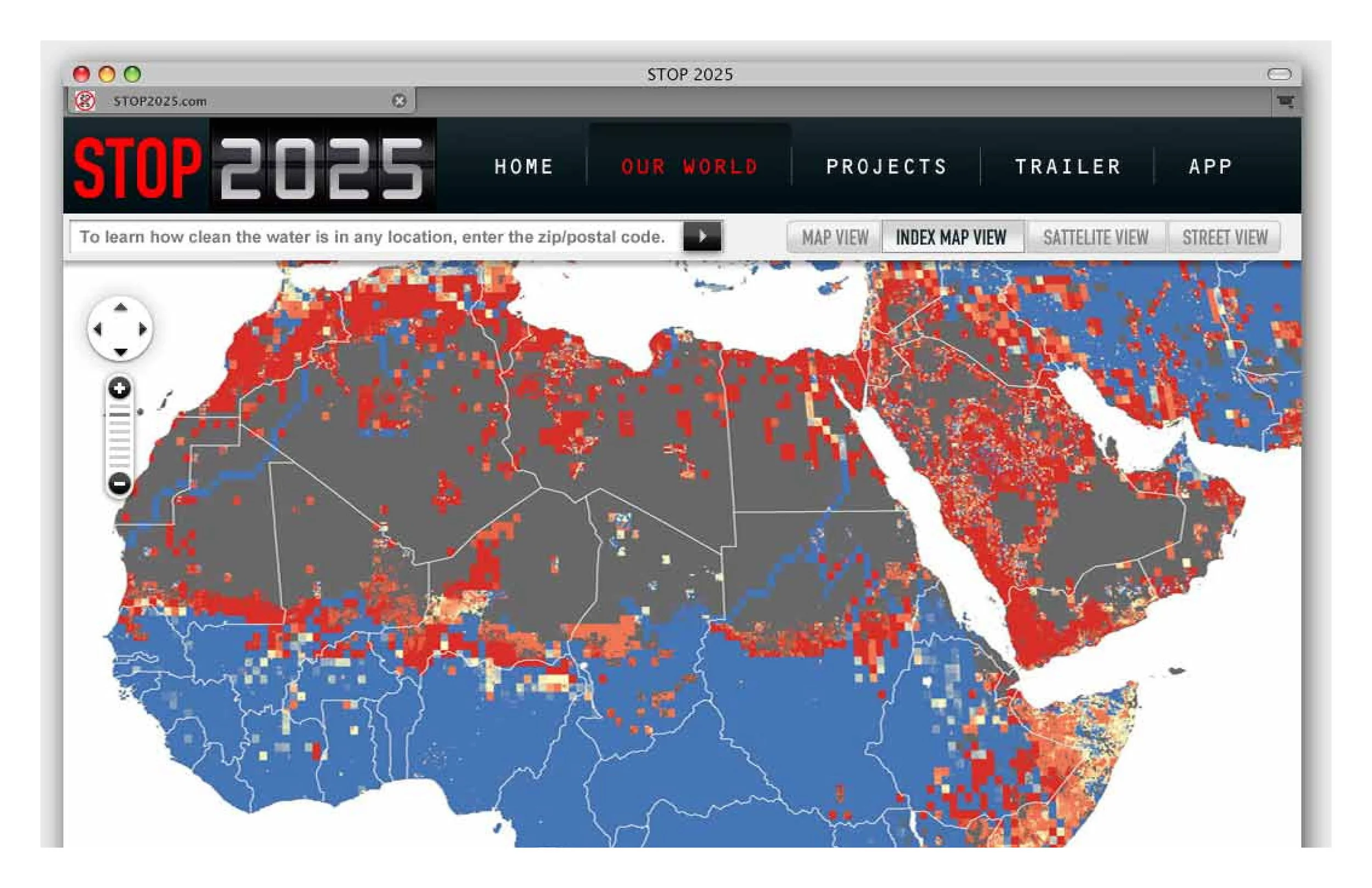Switch to Map View

835,237
